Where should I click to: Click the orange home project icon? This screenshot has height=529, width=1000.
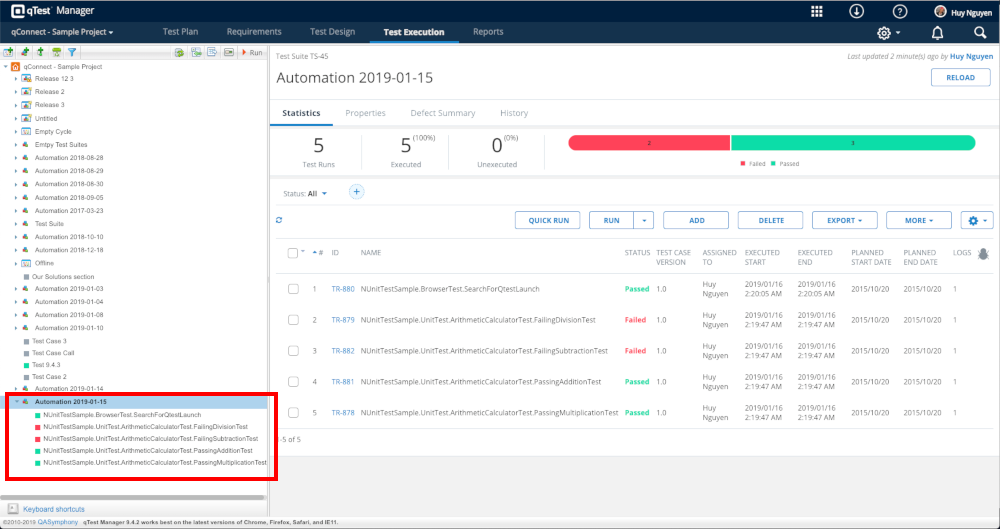tap(15, 66)
